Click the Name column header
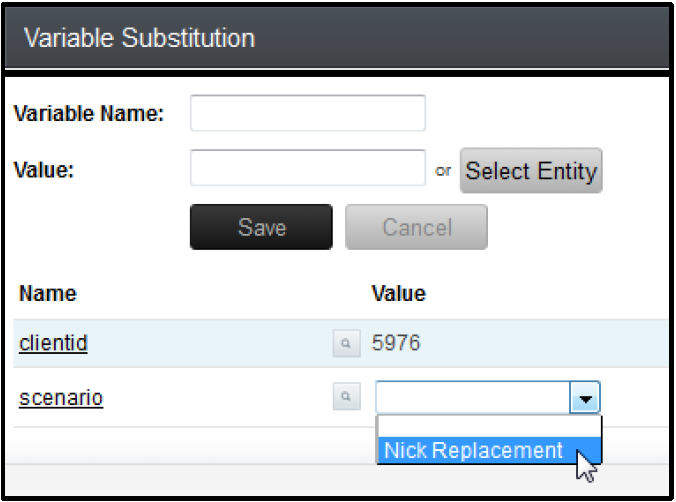 48,294
